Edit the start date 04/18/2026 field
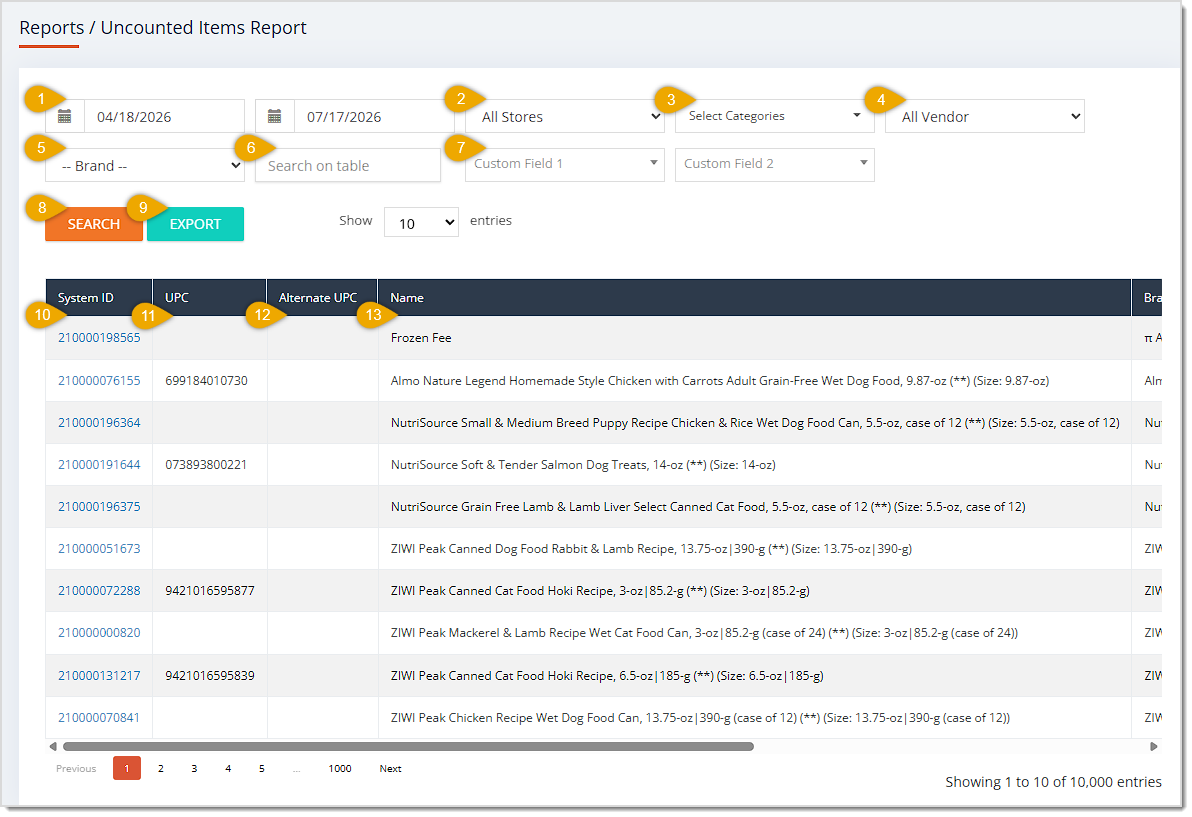Screen dimensions: 1192x817 click(x=164, y=116)
